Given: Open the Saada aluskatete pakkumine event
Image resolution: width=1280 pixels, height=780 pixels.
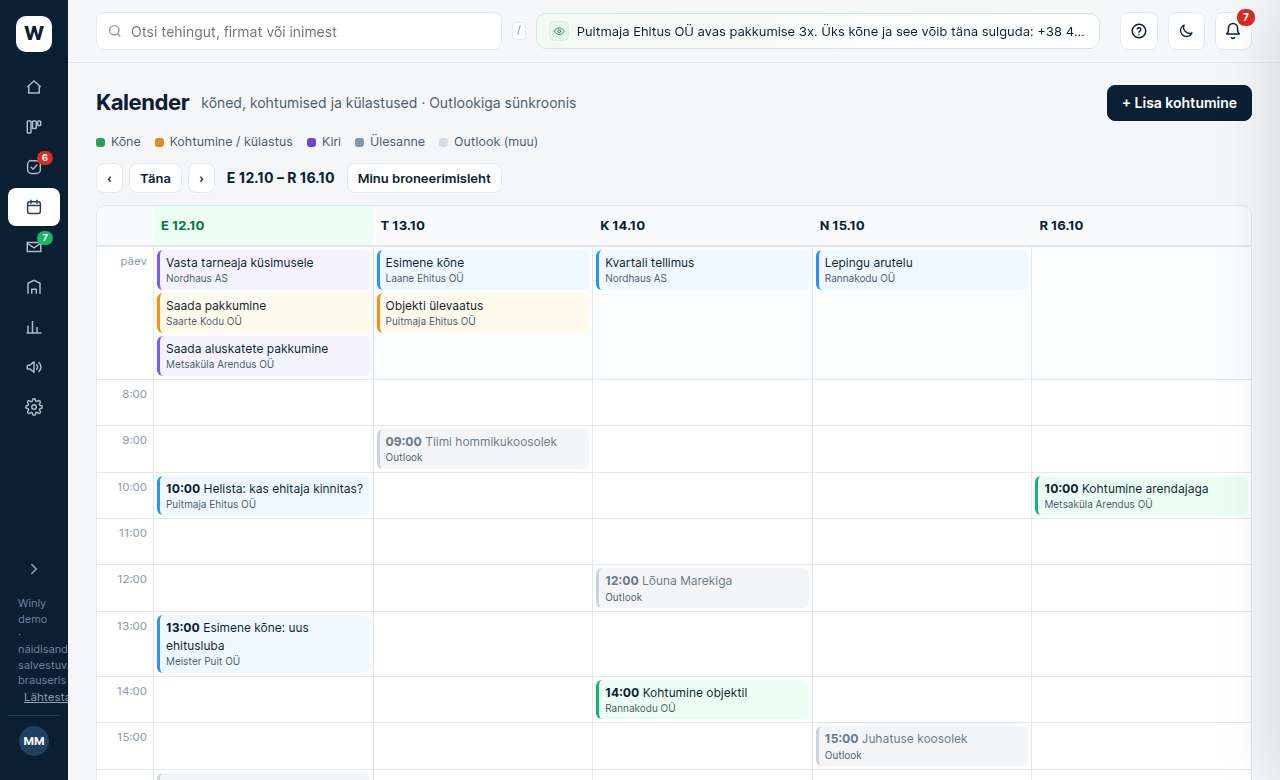Looking at the screenshot, I should (x=263, y=356).
